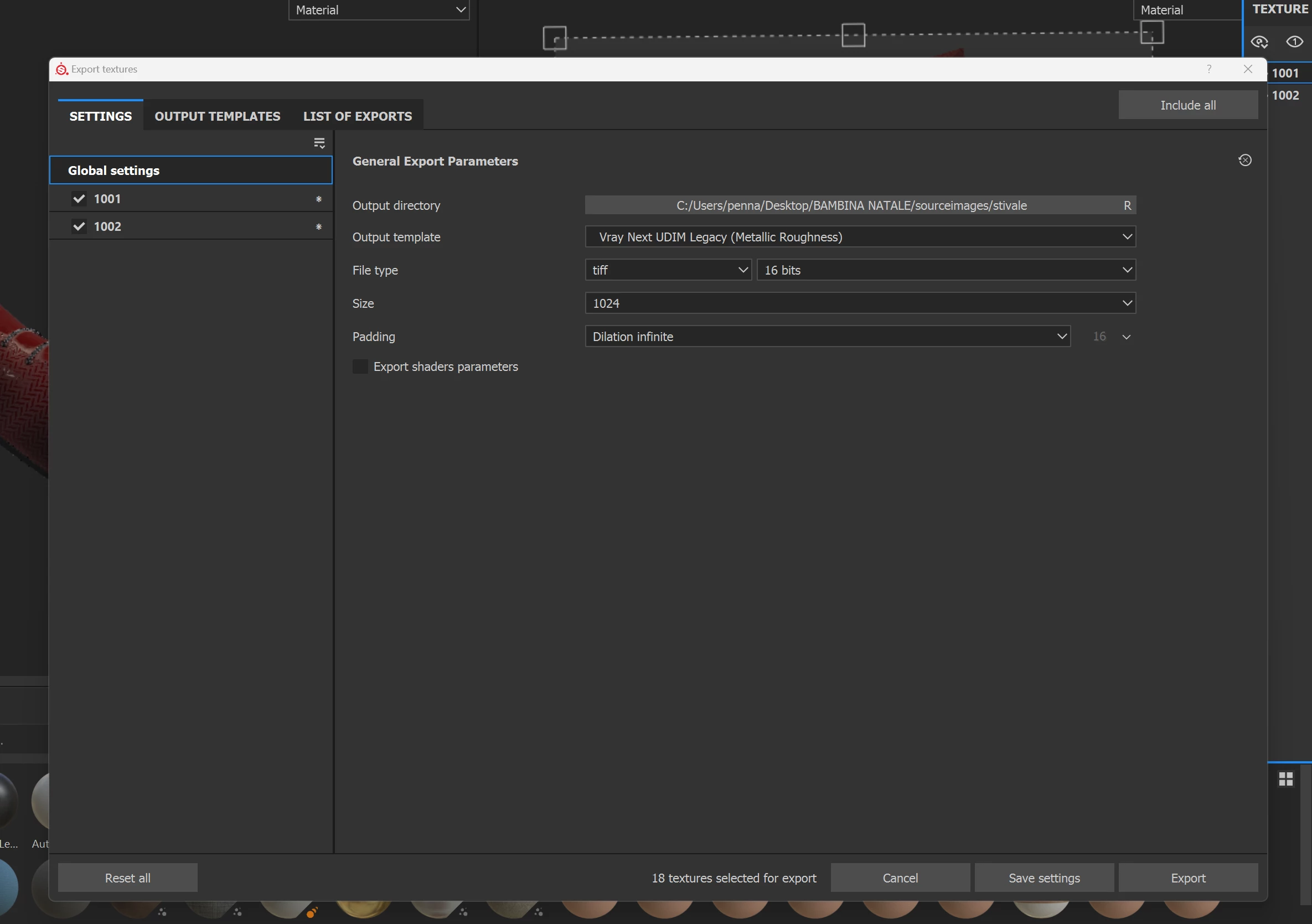Click the Save settings button
Screen dimensions: 1312x924
point(1044,877)
